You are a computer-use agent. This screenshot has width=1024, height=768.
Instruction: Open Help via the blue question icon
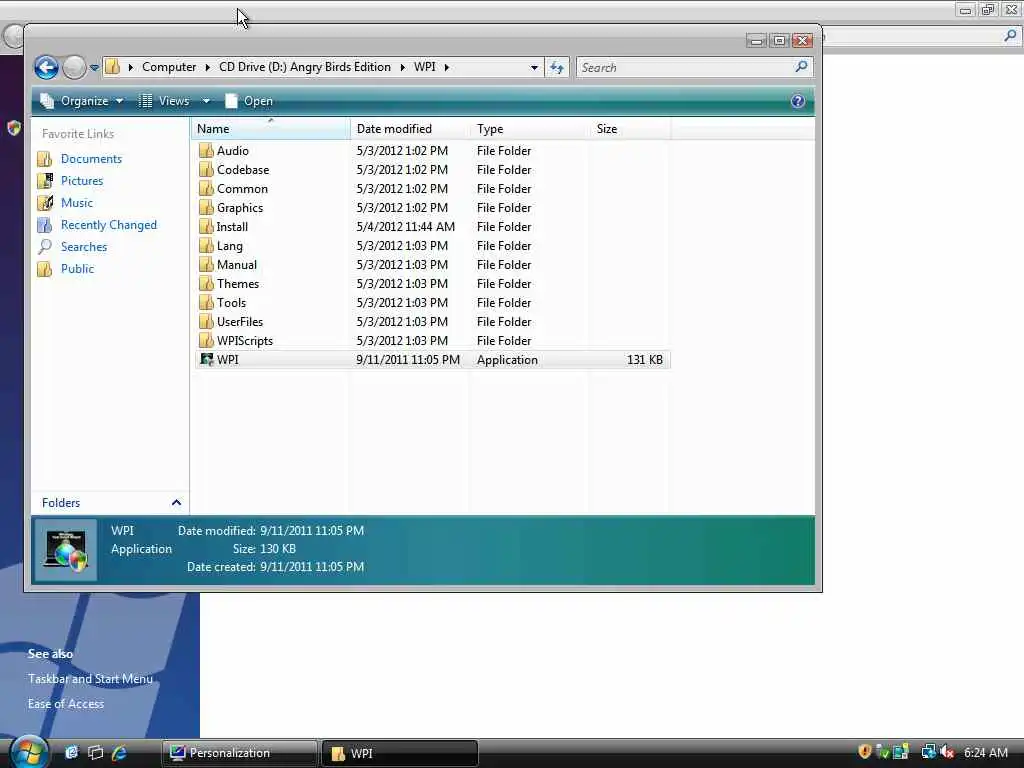coord(797,101)
